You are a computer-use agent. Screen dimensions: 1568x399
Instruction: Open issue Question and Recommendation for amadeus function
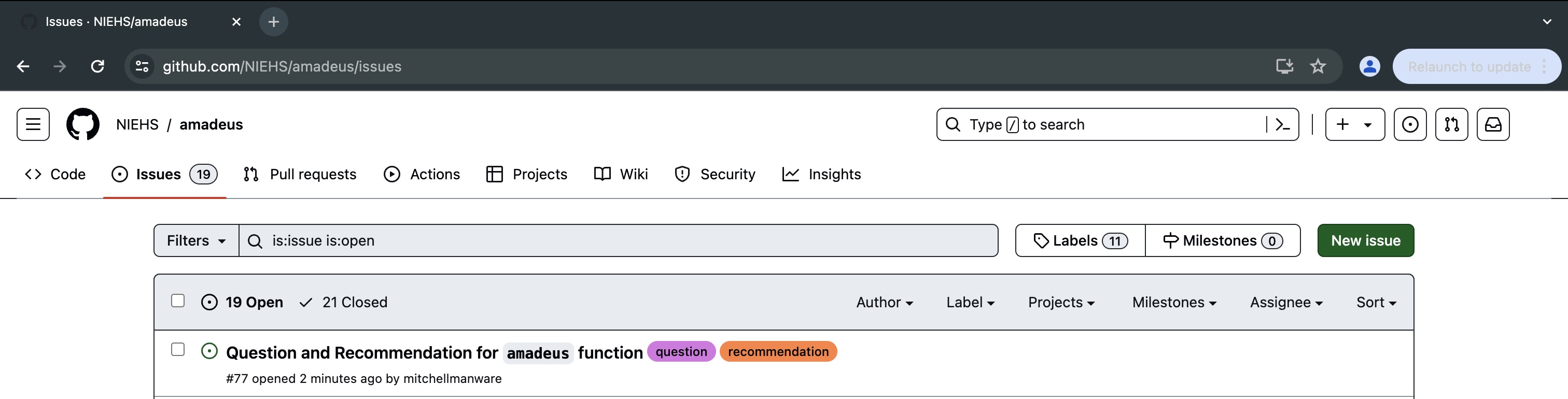[x=435, y=353]
